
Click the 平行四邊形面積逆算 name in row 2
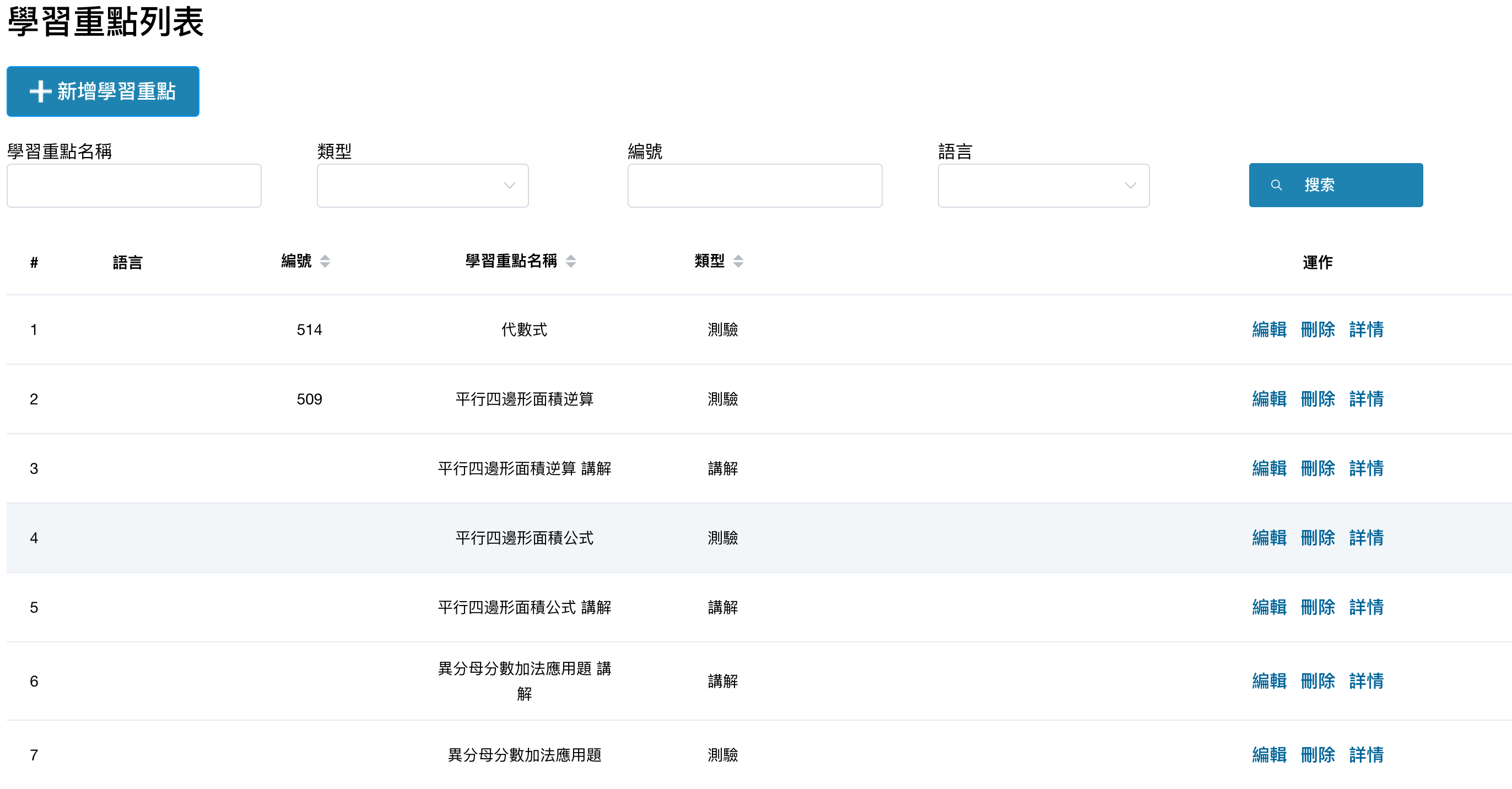pos(524,398)
